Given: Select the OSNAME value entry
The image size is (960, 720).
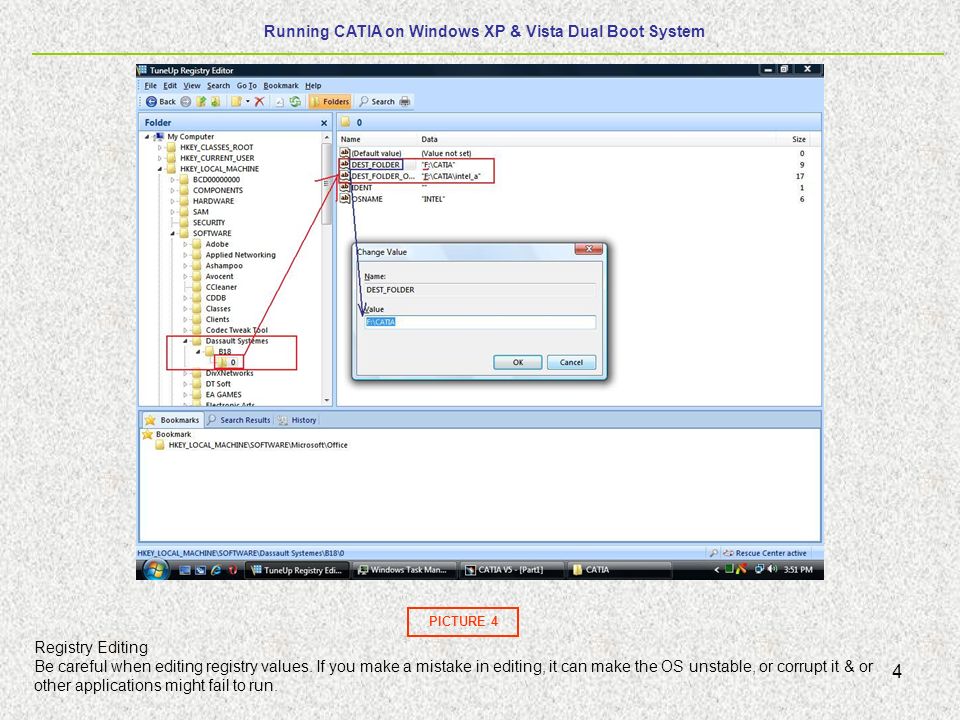Looking at the screenshot, I should [367, 199].
